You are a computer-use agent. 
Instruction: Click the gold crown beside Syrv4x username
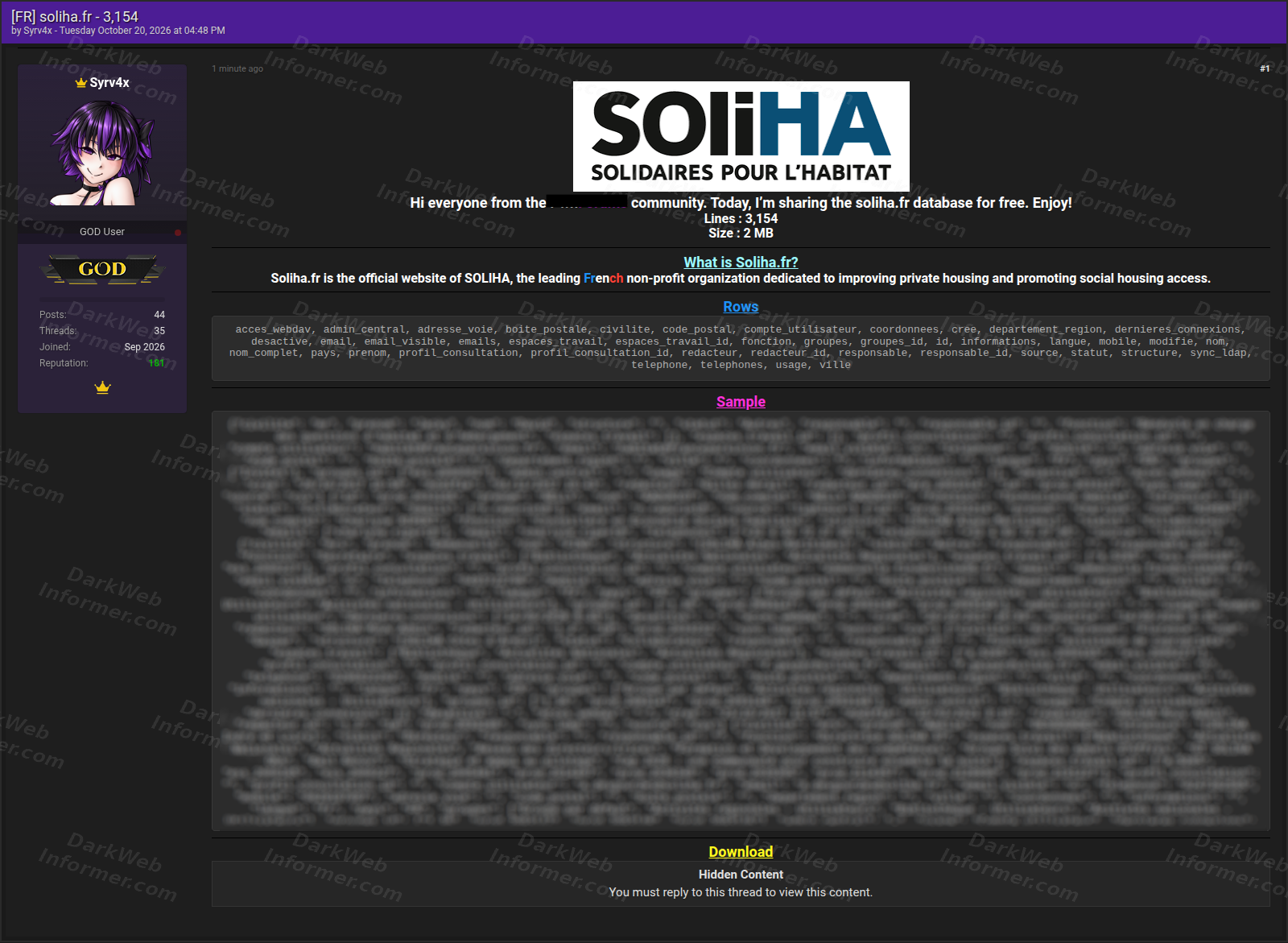80,82
